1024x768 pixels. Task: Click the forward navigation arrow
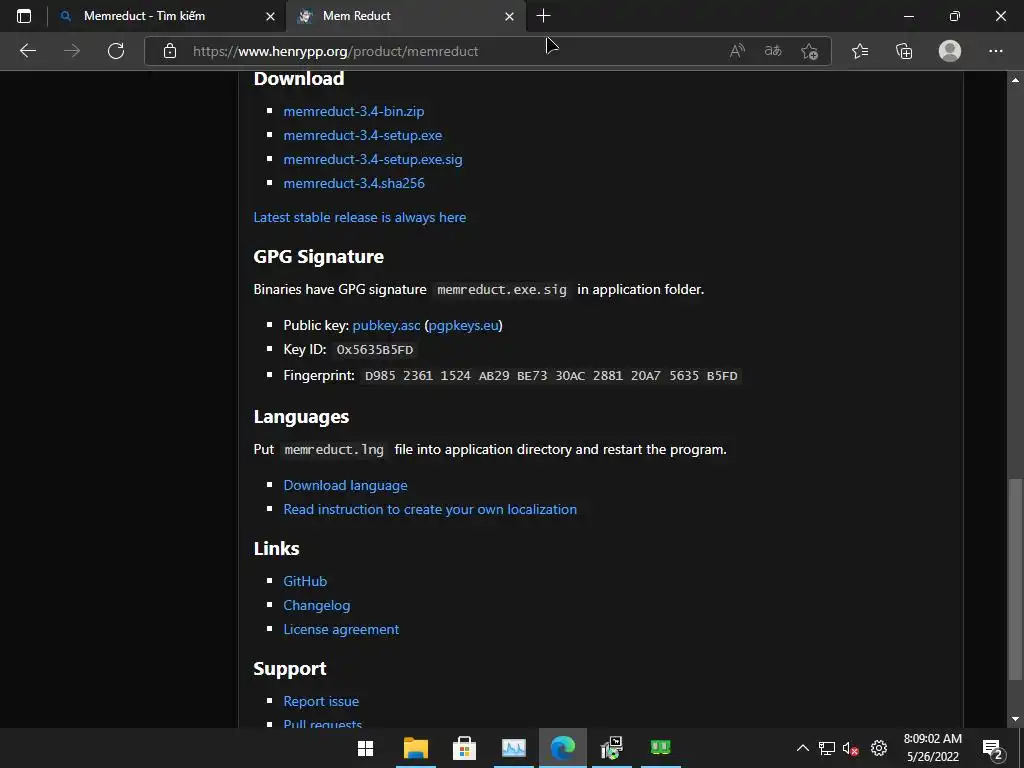click(72, 51)
